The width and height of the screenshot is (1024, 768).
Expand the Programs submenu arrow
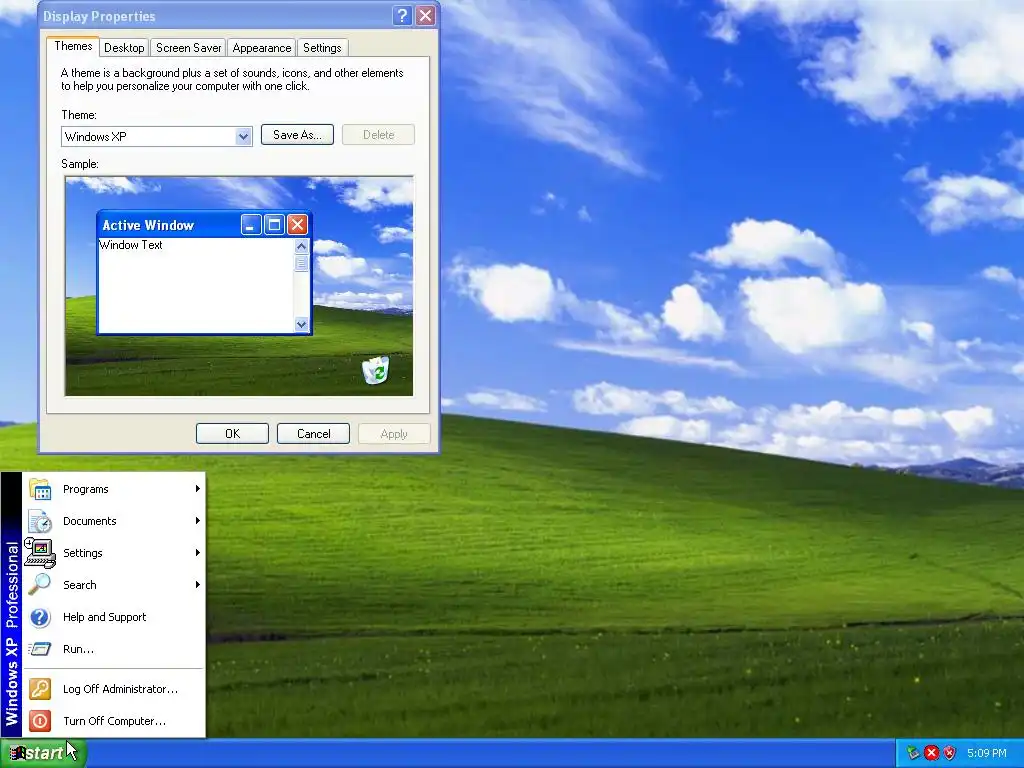[x=197, y=488]
